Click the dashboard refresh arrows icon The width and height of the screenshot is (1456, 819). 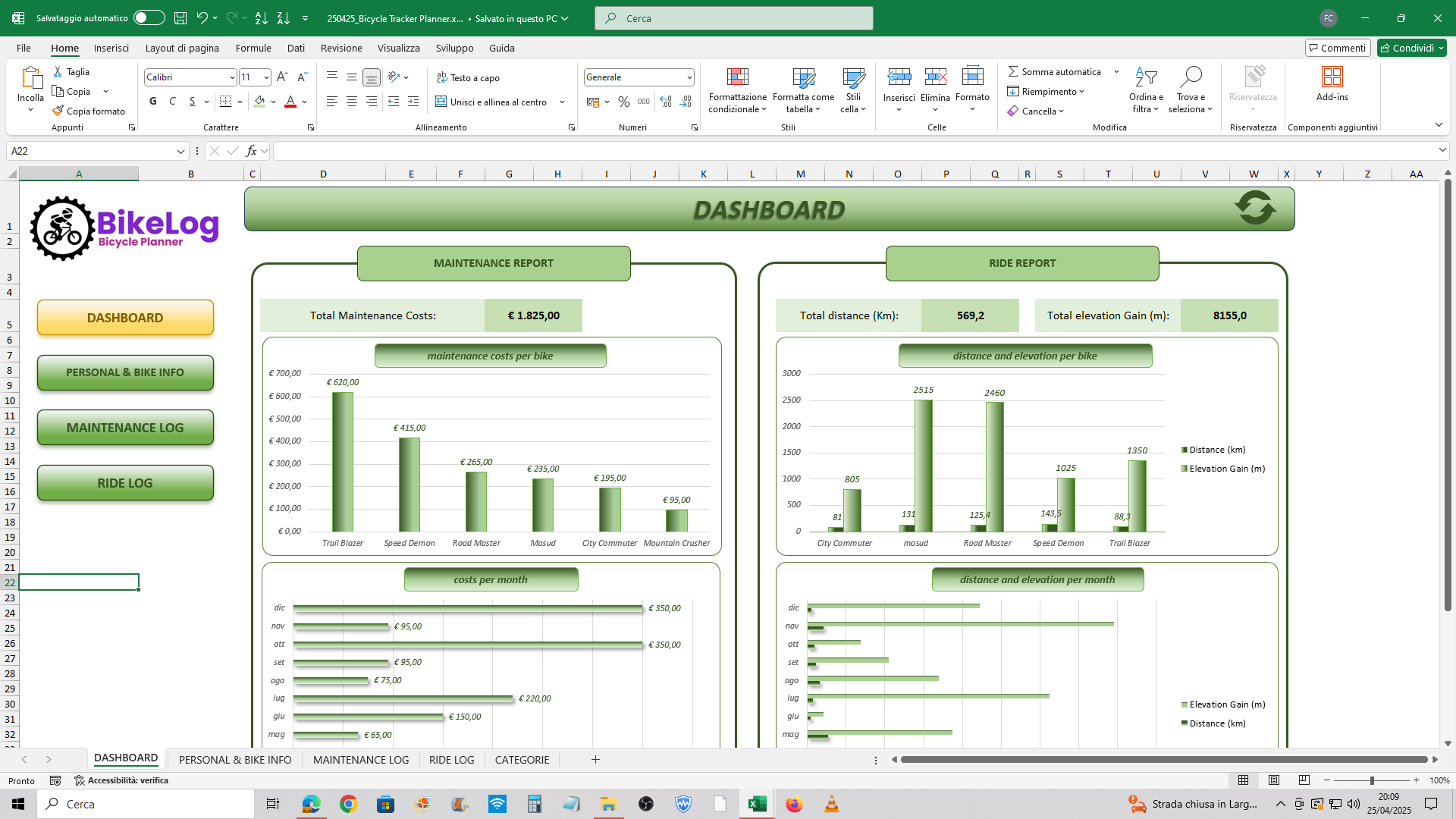point(1255,208)
